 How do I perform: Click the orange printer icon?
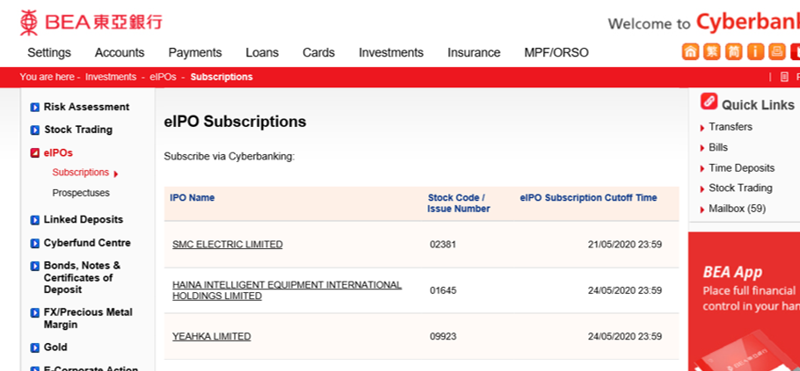tap(777, 52)
